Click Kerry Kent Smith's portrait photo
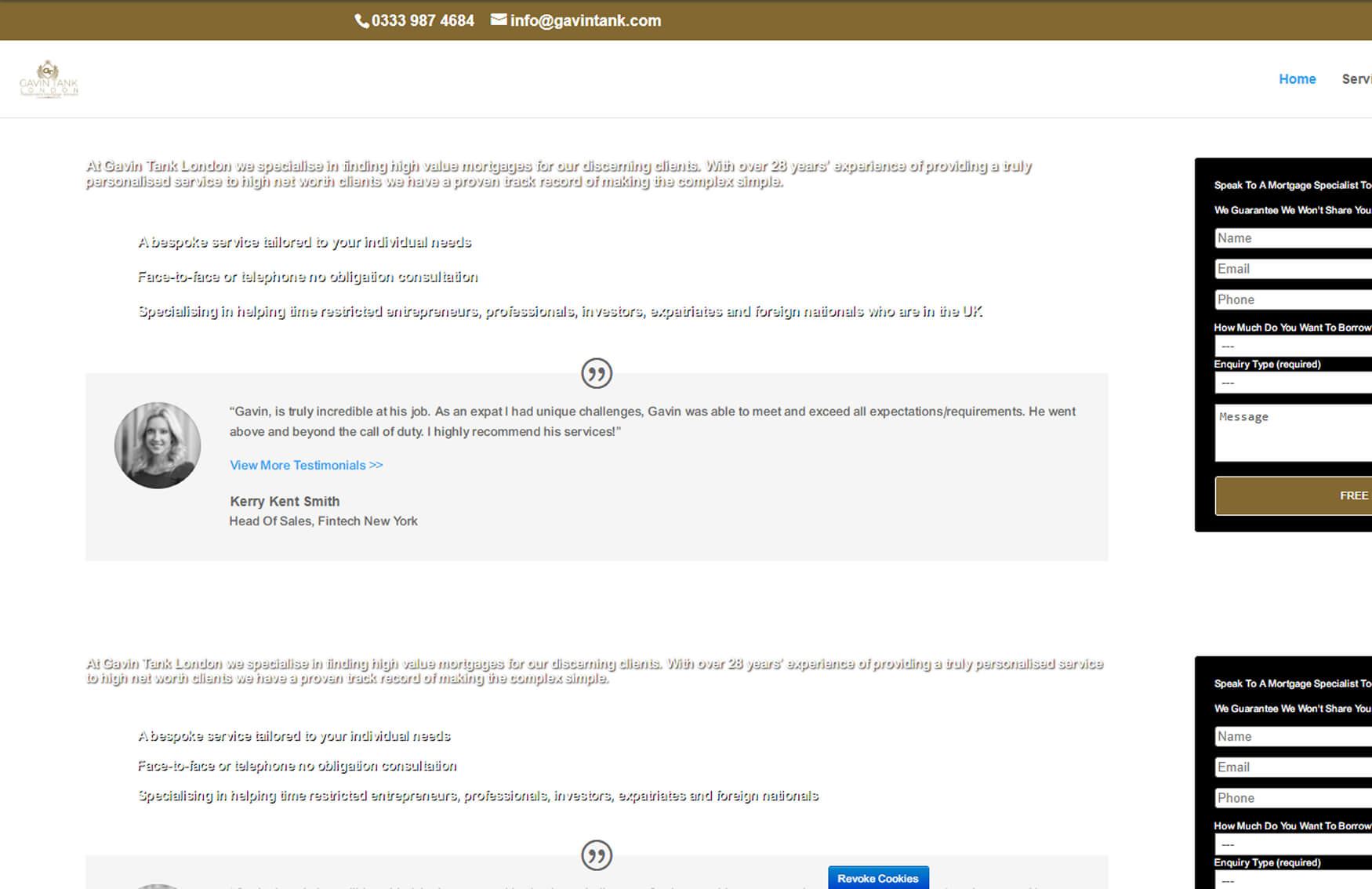1372x889 pixels. pyautogui.click(x=158, y=445)
